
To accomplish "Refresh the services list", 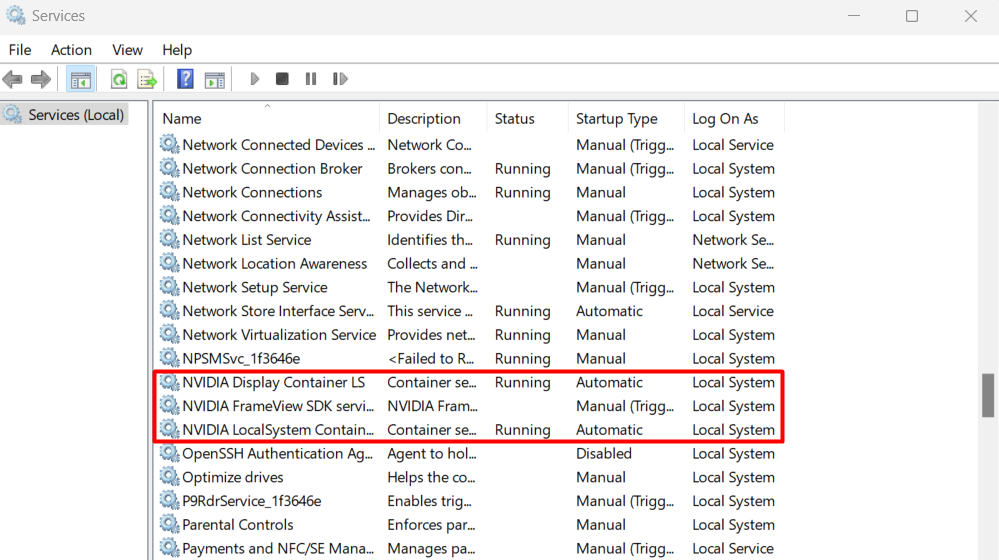I will [x=119, y=79].
